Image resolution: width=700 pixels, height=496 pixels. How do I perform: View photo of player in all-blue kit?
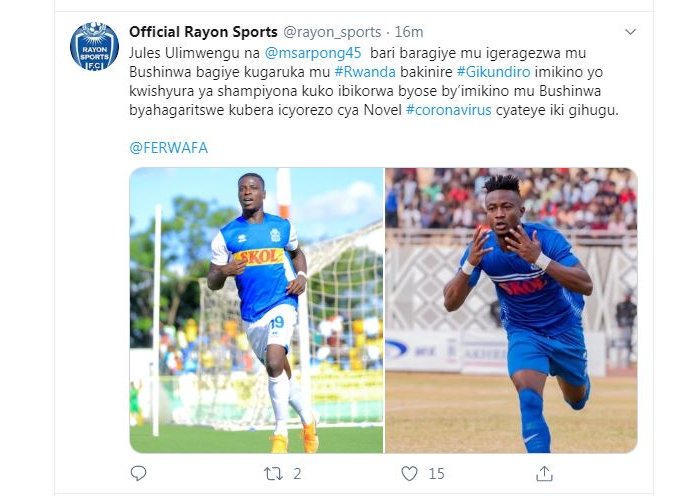511,311
